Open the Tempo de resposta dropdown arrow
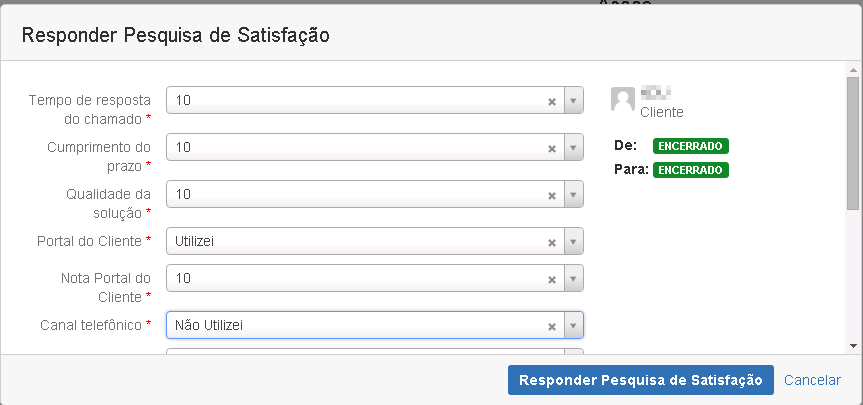The image size is (863, 405). [x=573, y=101]
